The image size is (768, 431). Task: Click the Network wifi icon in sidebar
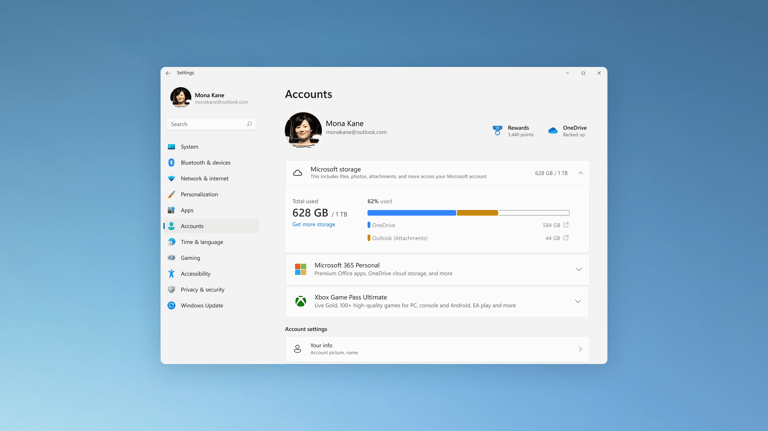pos(171,178)
